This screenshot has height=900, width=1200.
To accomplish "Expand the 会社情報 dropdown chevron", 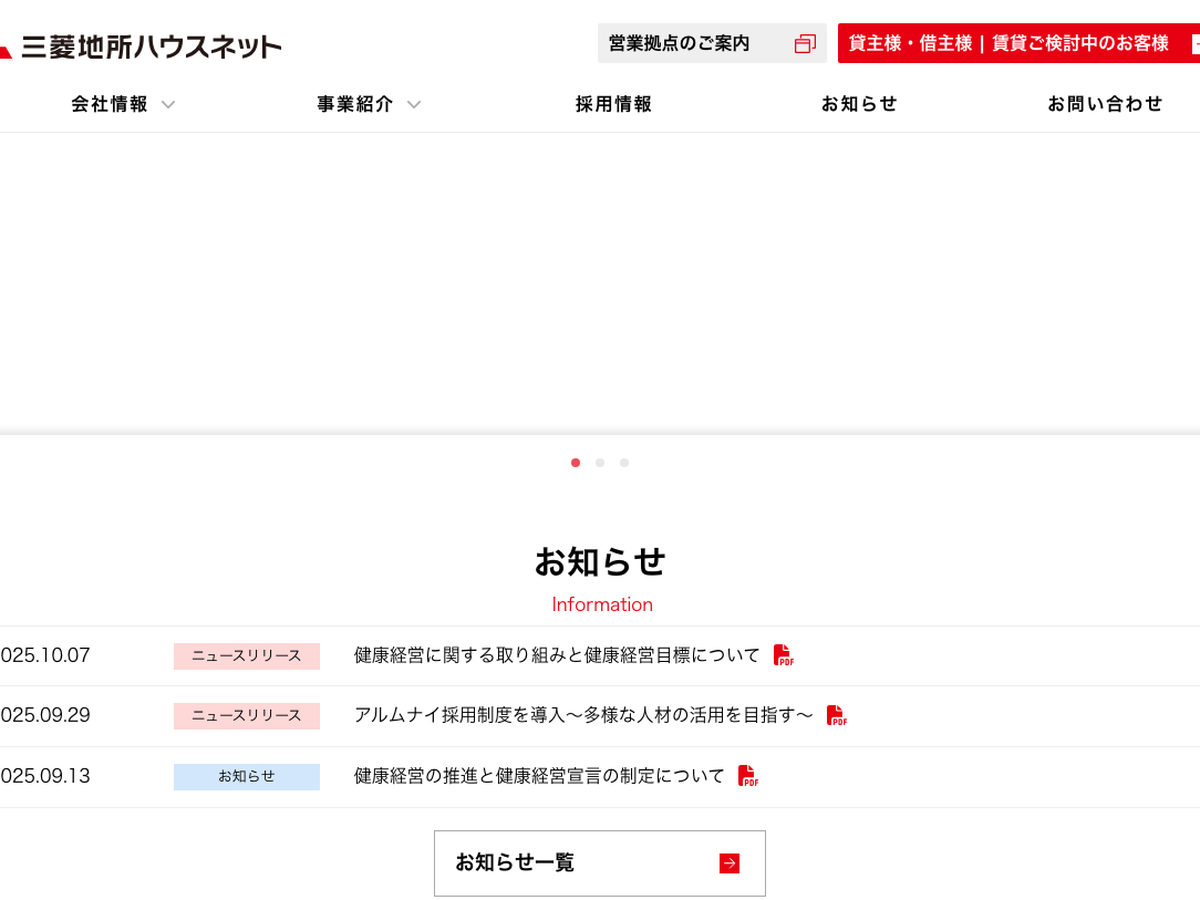I will pos(168,105).
